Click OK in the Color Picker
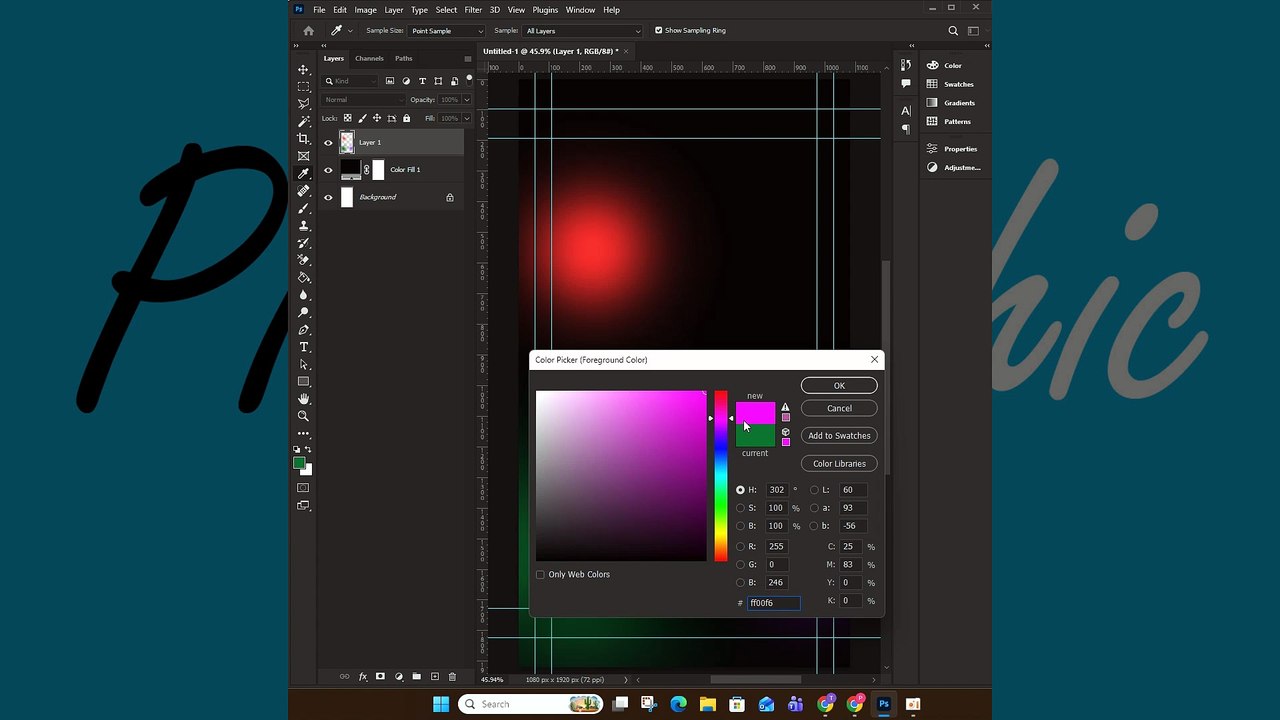Viewport: 1280px width, 720px height. point(839,386)
